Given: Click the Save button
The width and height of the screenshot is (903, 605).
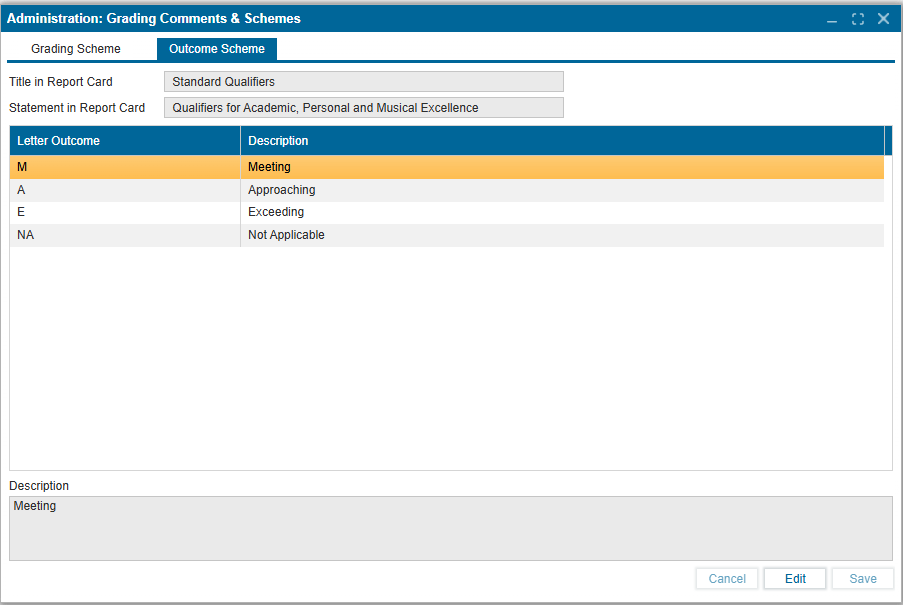Looking at the screenshot, I should tap(862, 579).
